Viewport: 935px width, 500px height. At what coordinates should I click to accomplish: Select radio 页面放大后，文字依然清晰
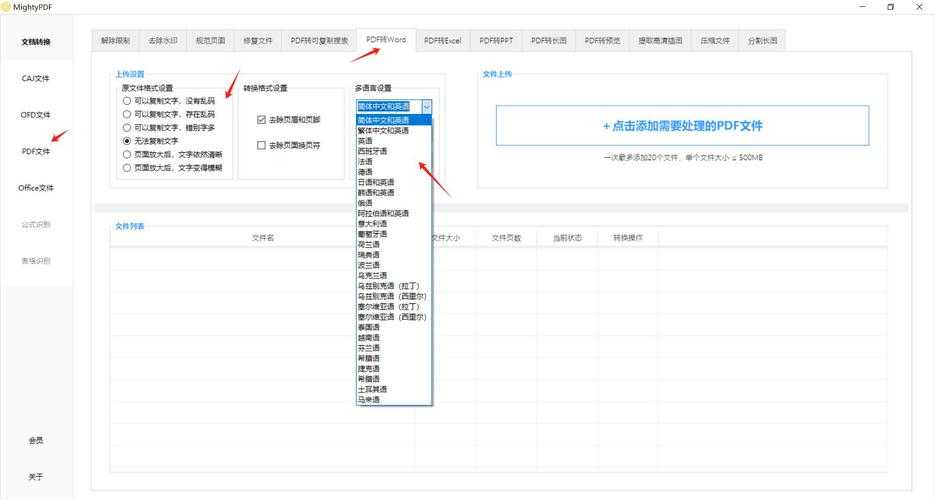pos(172,154)
